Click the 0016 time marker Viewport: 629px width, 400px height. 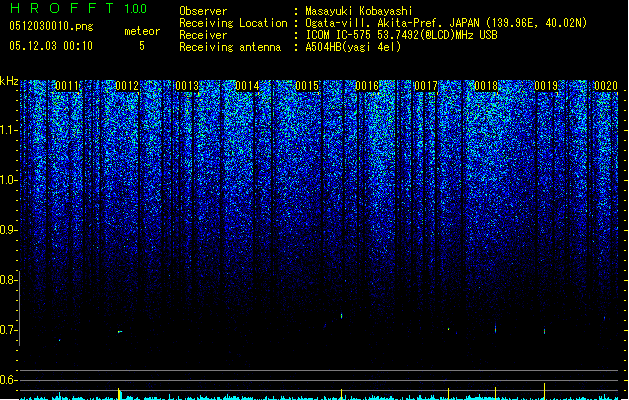click(x=367, y=86)
